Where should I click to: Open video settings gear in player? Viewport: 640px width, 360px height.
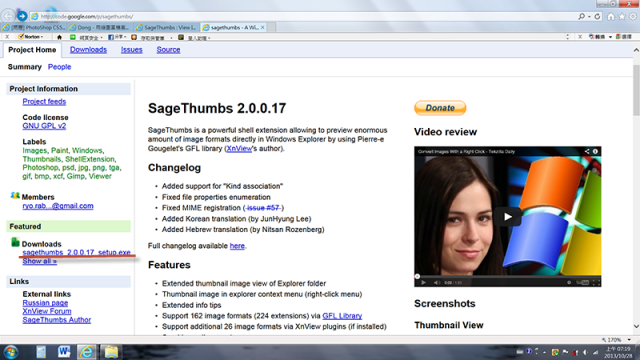point(569,282)
